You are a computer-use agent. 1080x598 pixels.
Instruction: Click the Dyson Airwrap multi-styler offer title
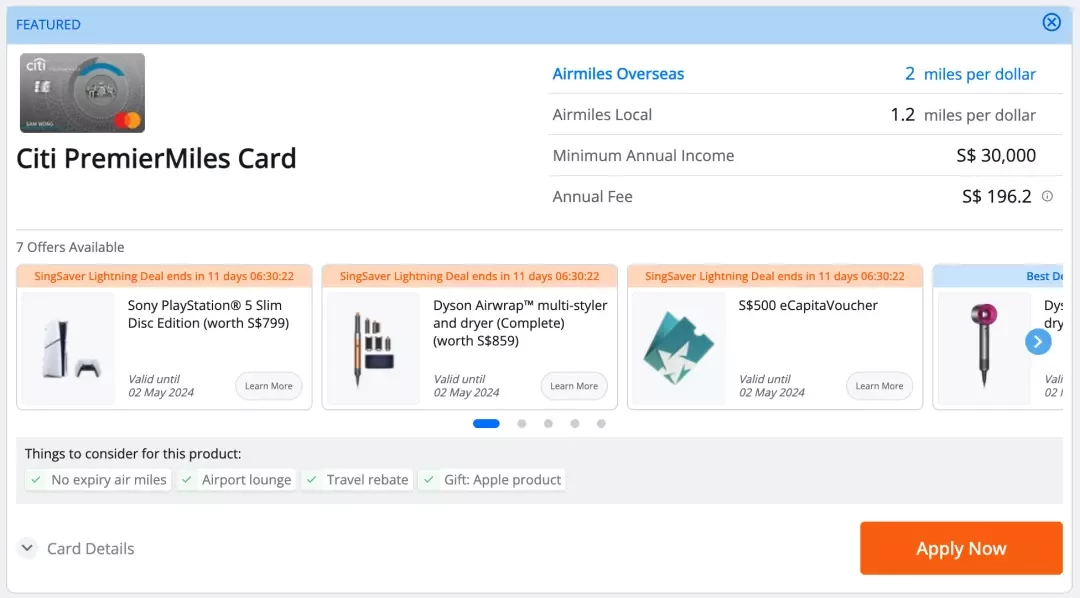(520, 323)
